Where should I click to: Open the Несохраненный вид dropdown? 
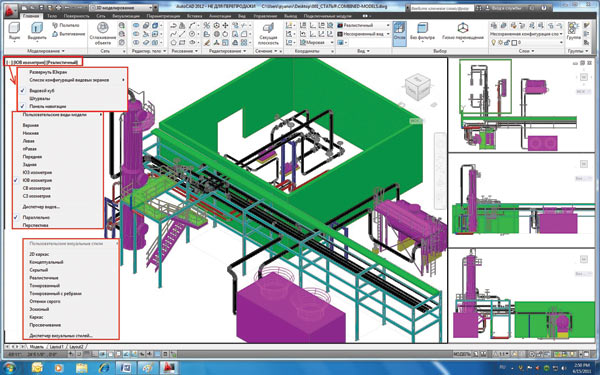[x=363, y=34]
